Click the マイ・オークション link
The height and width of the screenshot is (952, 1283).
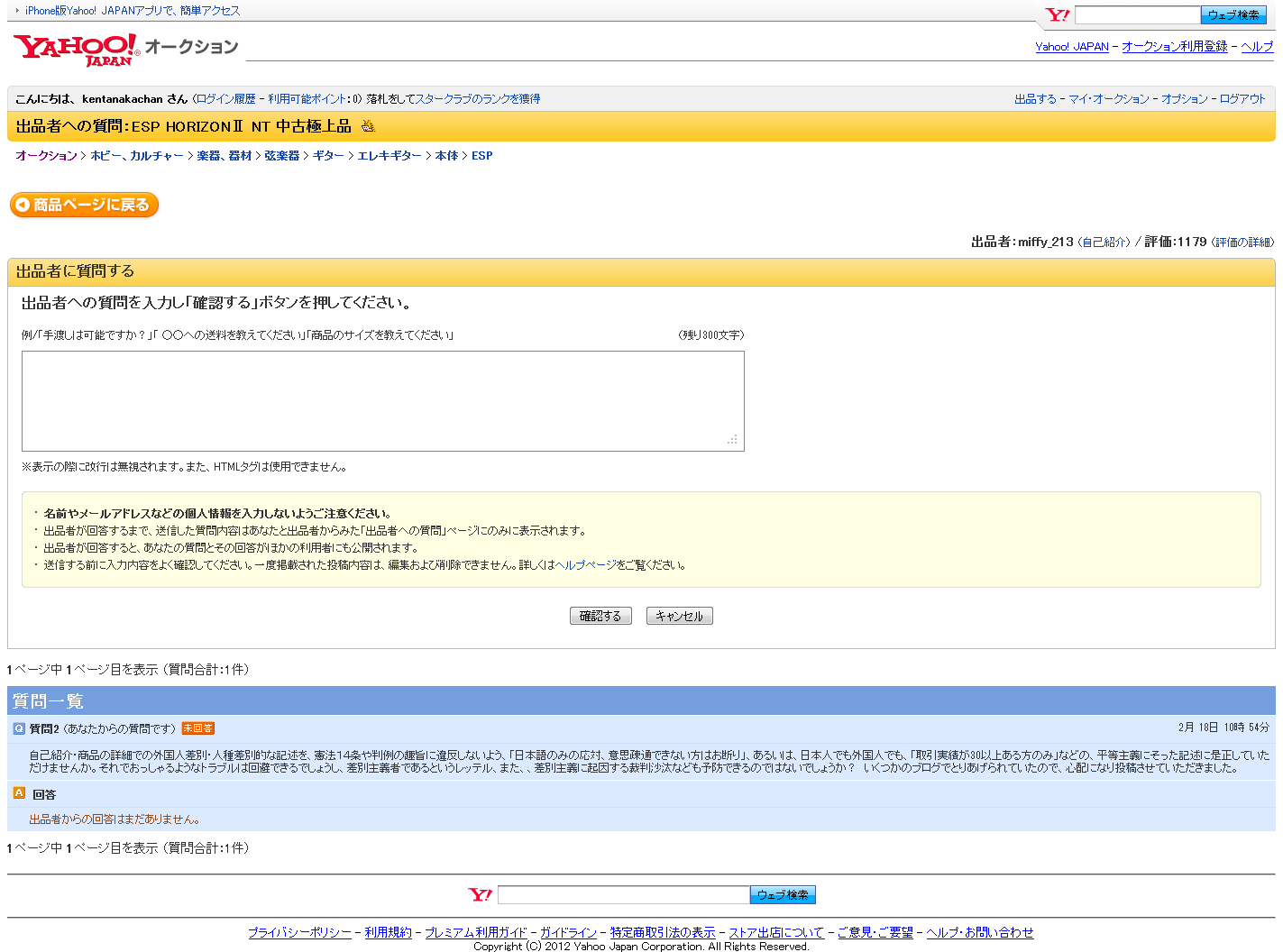[x=1109, y=99]
